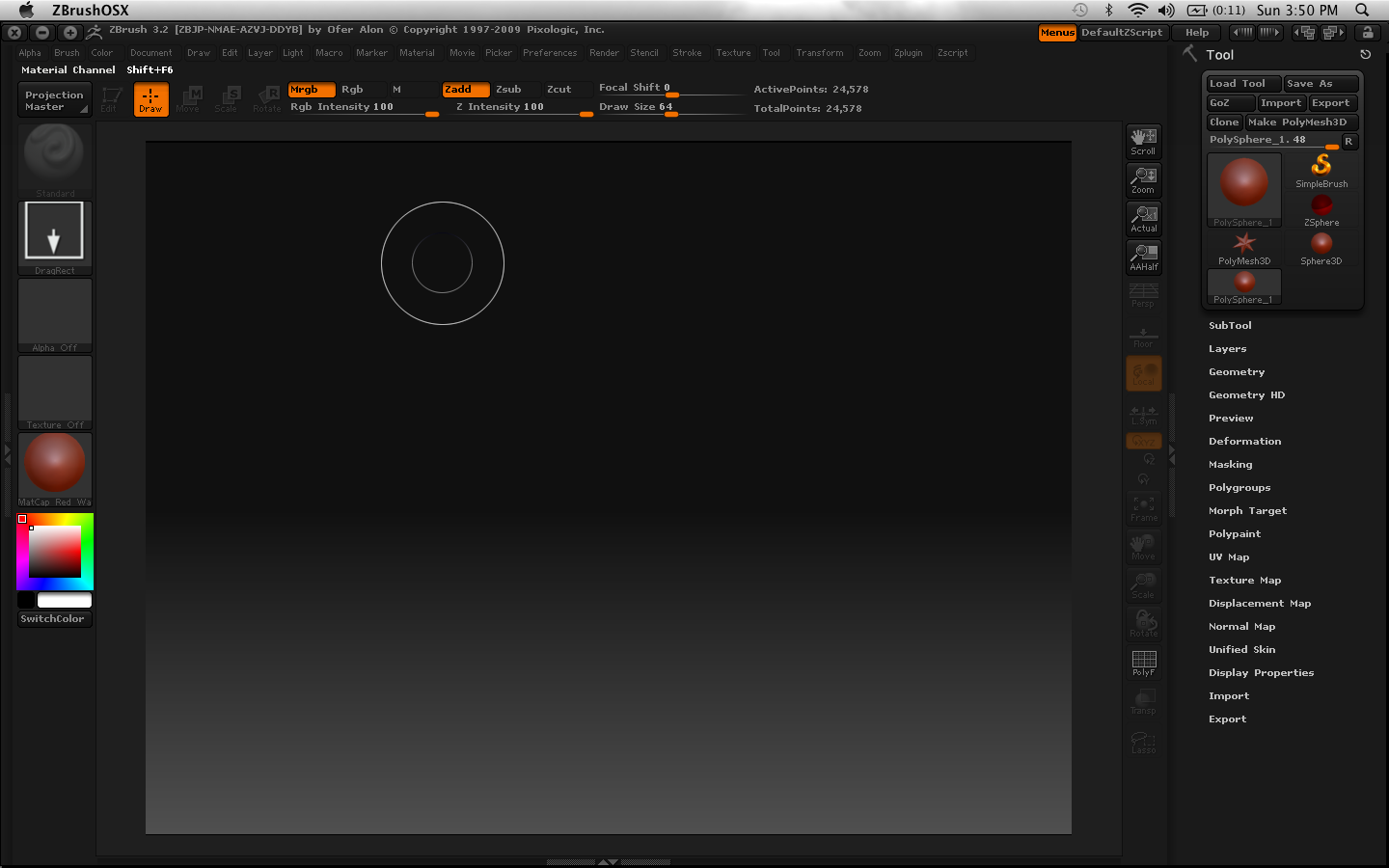Click the Actual size icon
The width and height of the screenshot is (1389, 868).
pyautogui.click(x=1144, y=219)
